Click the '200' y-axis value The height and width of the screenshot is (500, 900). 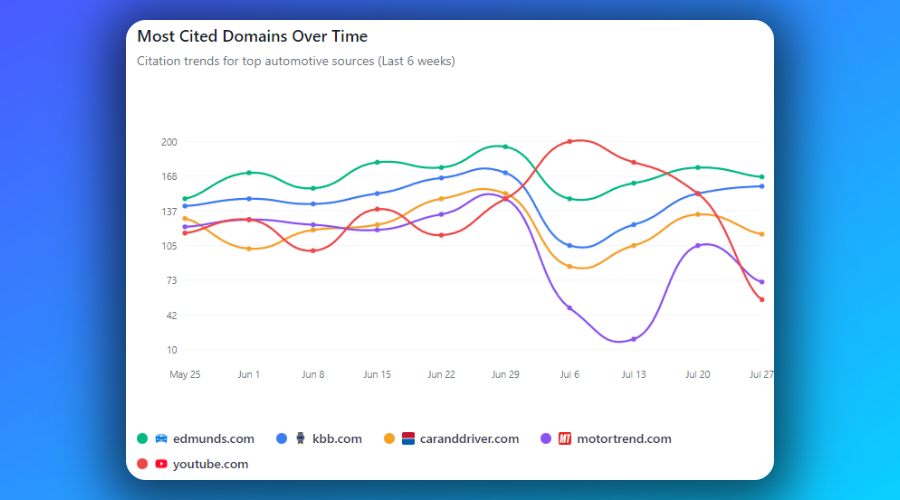coord(169,142)
